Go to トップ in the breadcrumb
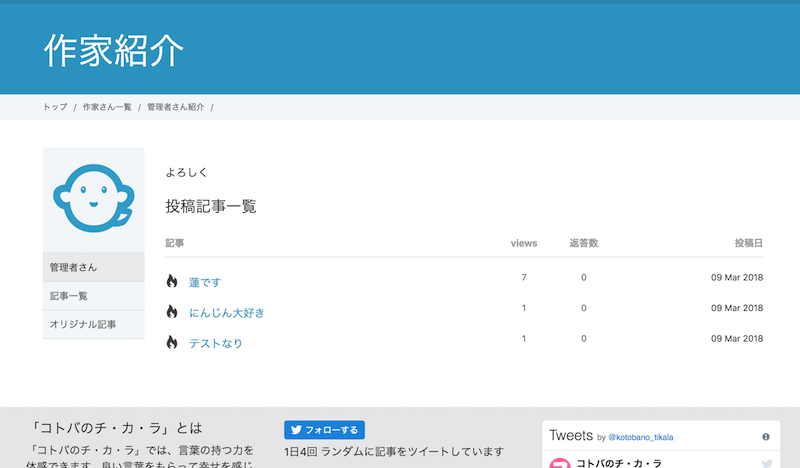Image resolution: width=800 pixels, height=468 pixels. 55,107
